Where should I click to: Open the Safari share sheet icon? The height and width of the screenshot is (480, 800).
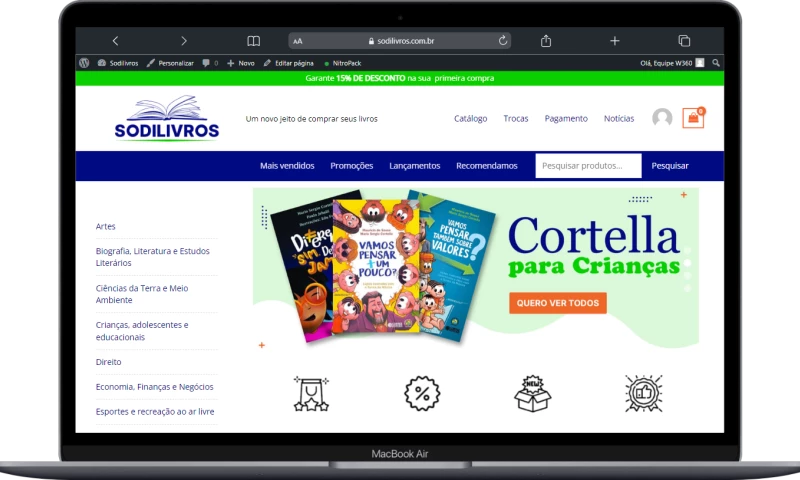pos(546,41)
